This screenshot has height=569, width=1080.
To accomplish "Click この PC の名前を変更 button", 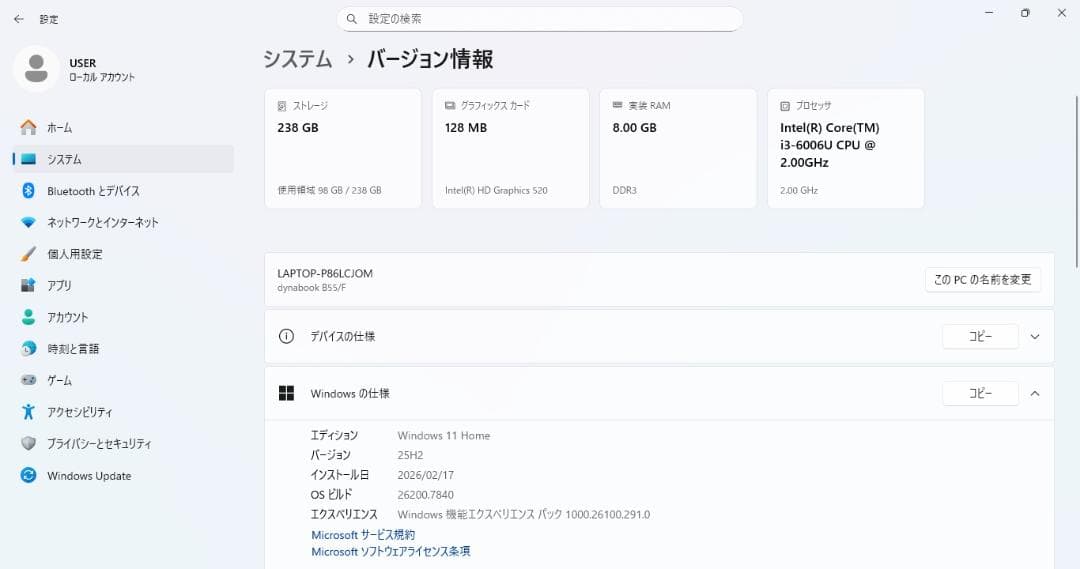I will click(983, 280).
